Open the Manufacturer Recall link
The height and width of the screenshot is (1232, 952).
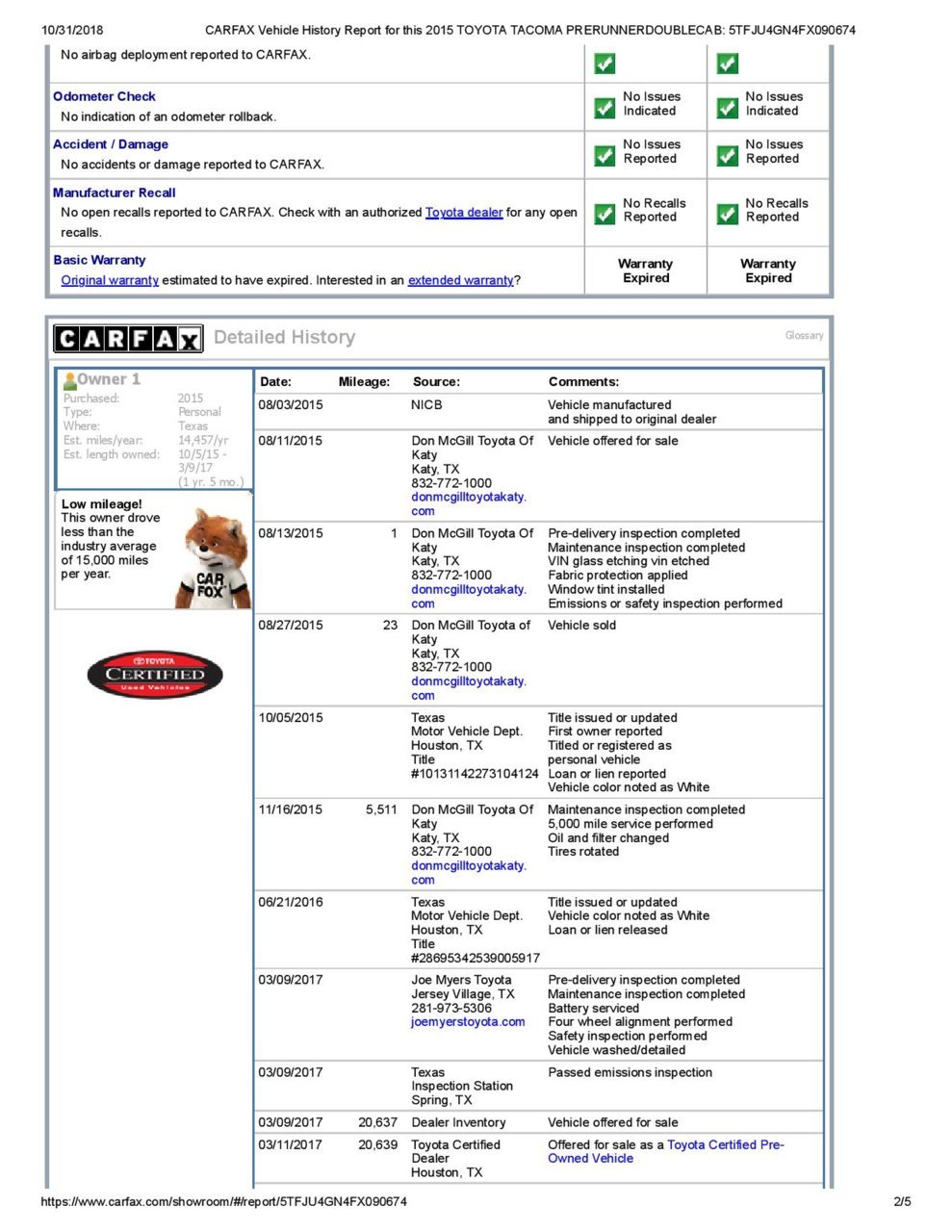[x=115, y=192]
